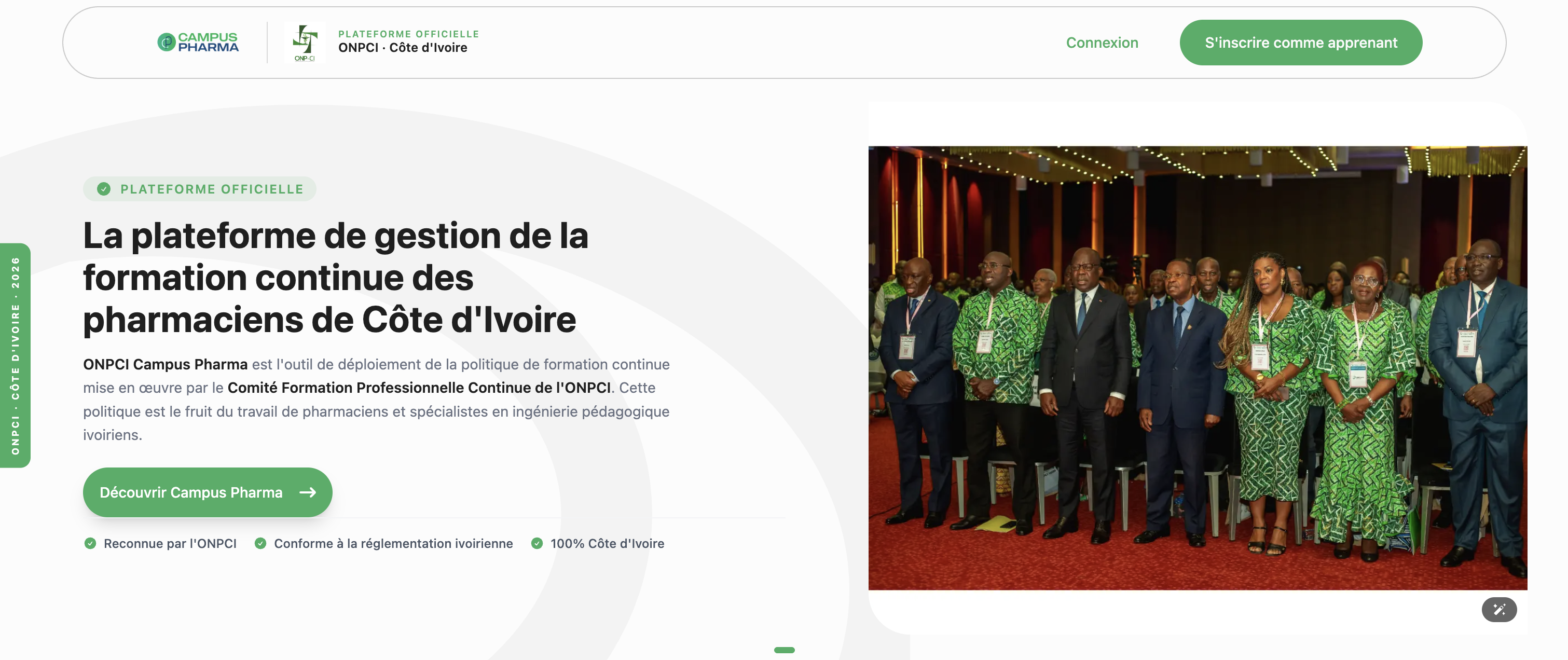Click check icon beside Conforme à la réglementation
The width and height of the screenshot is (1568, 660).
point(260,543)
